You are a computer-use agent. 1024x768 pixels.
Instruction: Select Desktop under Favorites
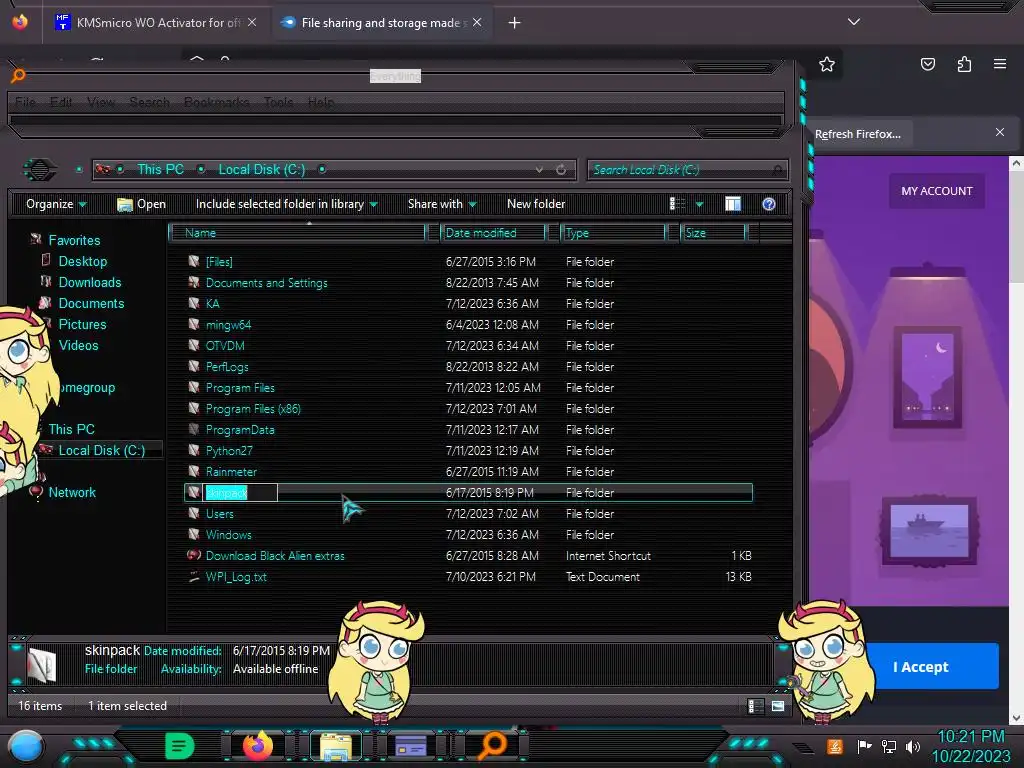click(x=82, y=261)
